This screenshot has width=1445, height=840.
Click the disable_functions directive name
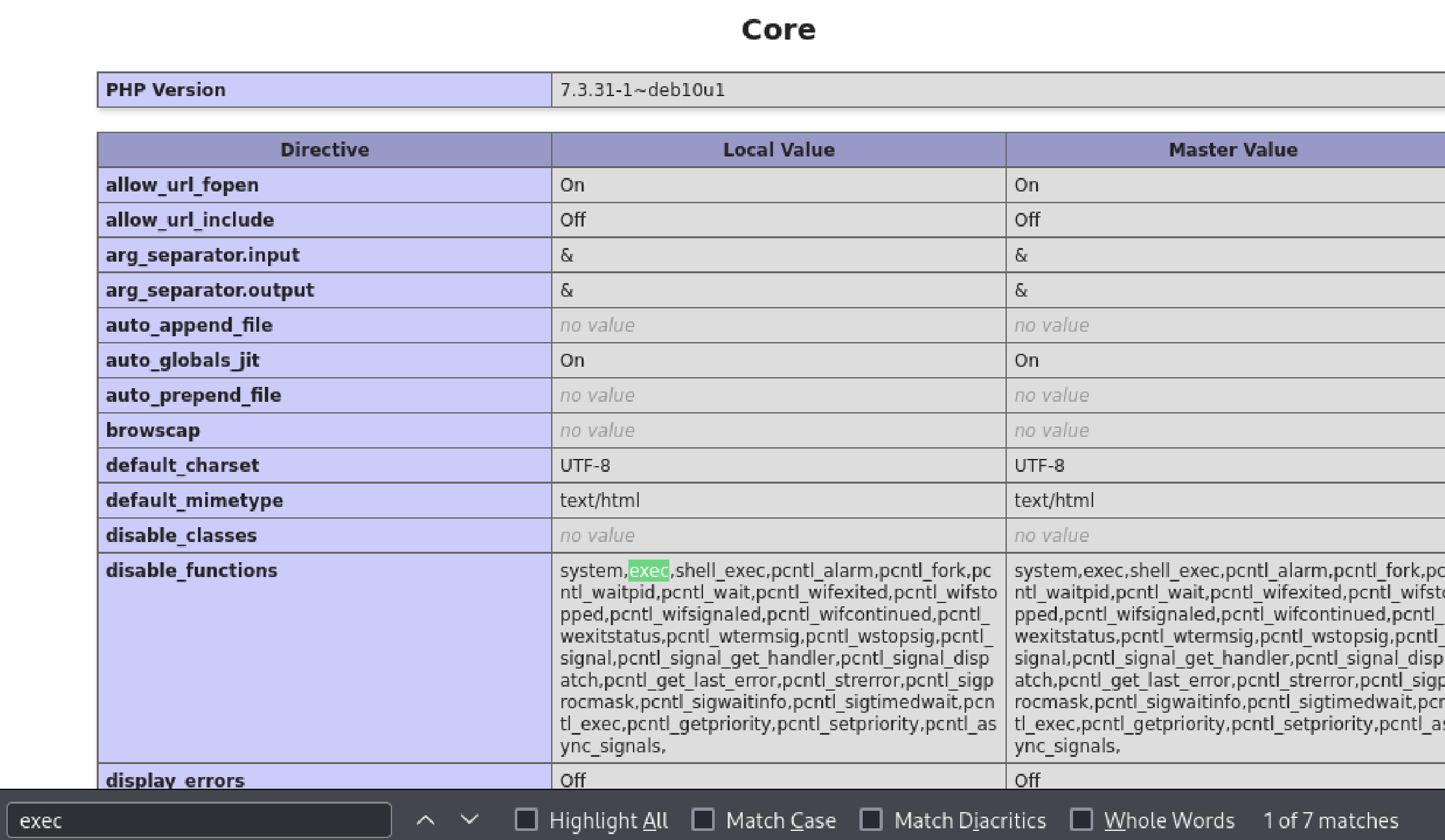pyautogui.click(x=191, y=571)
